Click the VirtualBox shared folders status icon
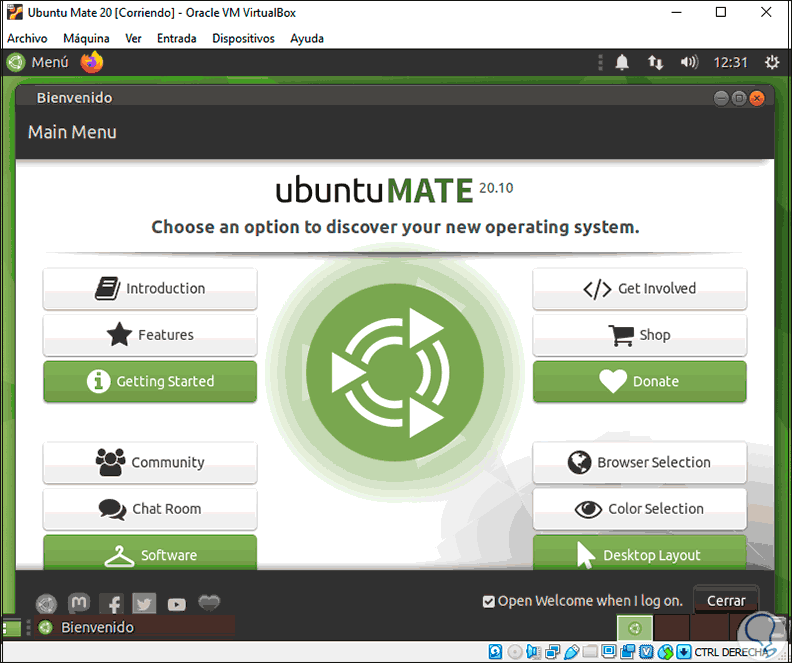 point(589,652)
